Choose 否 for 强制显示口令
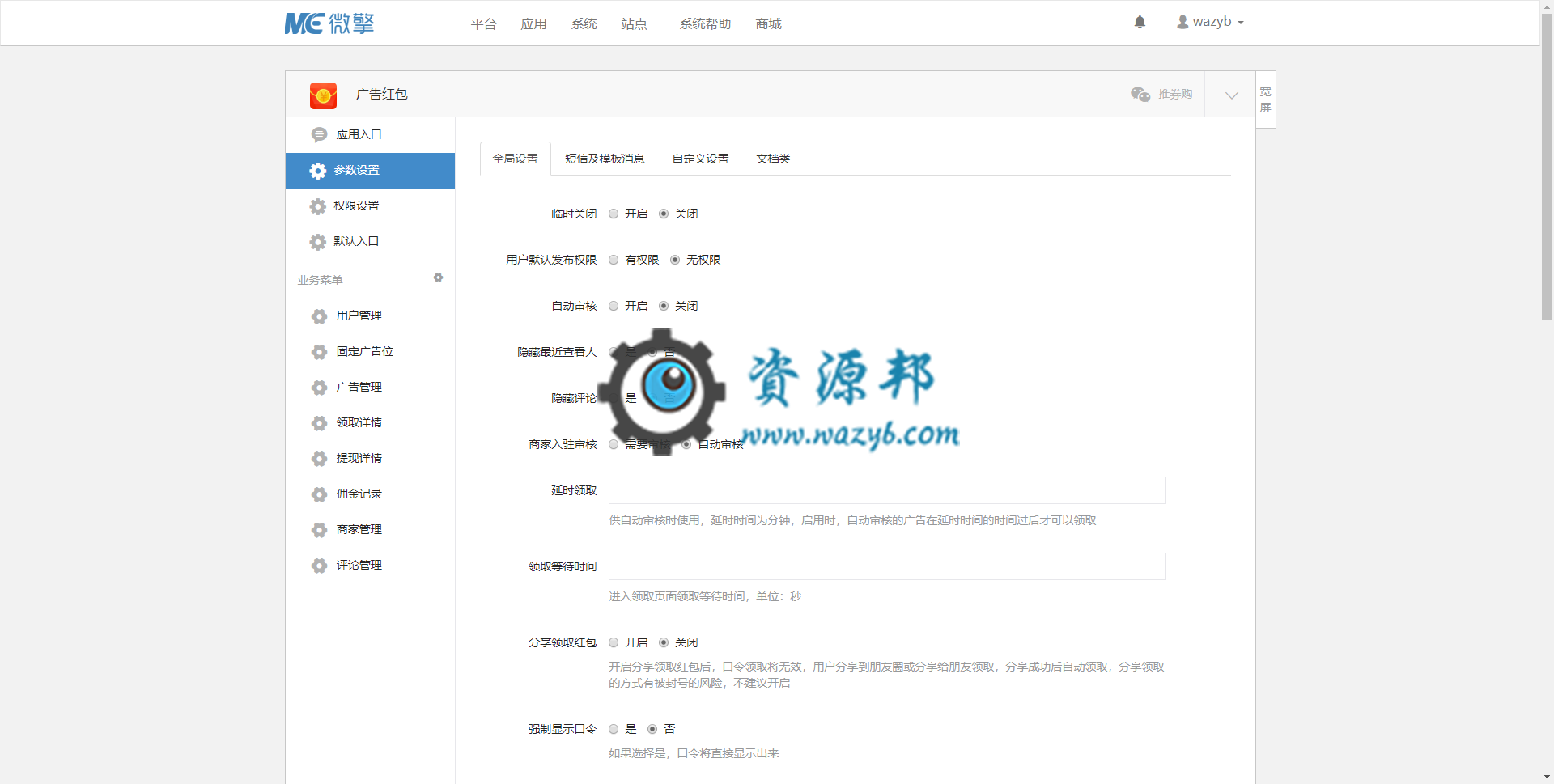The width and height of the screenshot is (1554, 784). coord(652,729)
